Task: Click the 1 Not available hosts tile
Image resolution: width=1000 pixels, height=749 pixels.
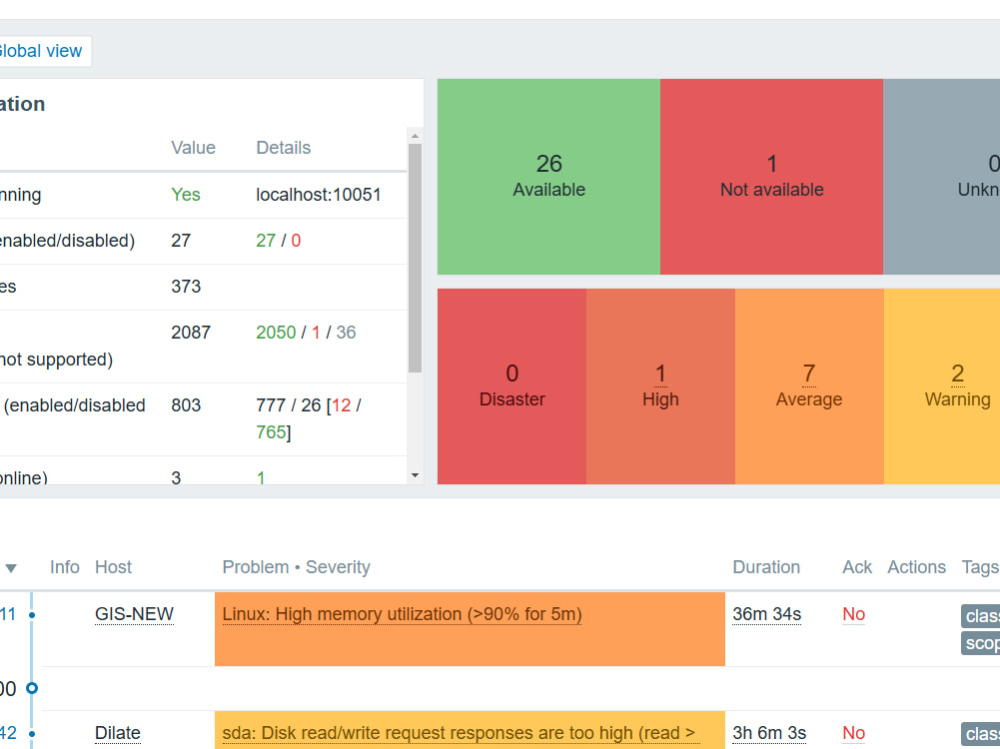Action: 772,177
